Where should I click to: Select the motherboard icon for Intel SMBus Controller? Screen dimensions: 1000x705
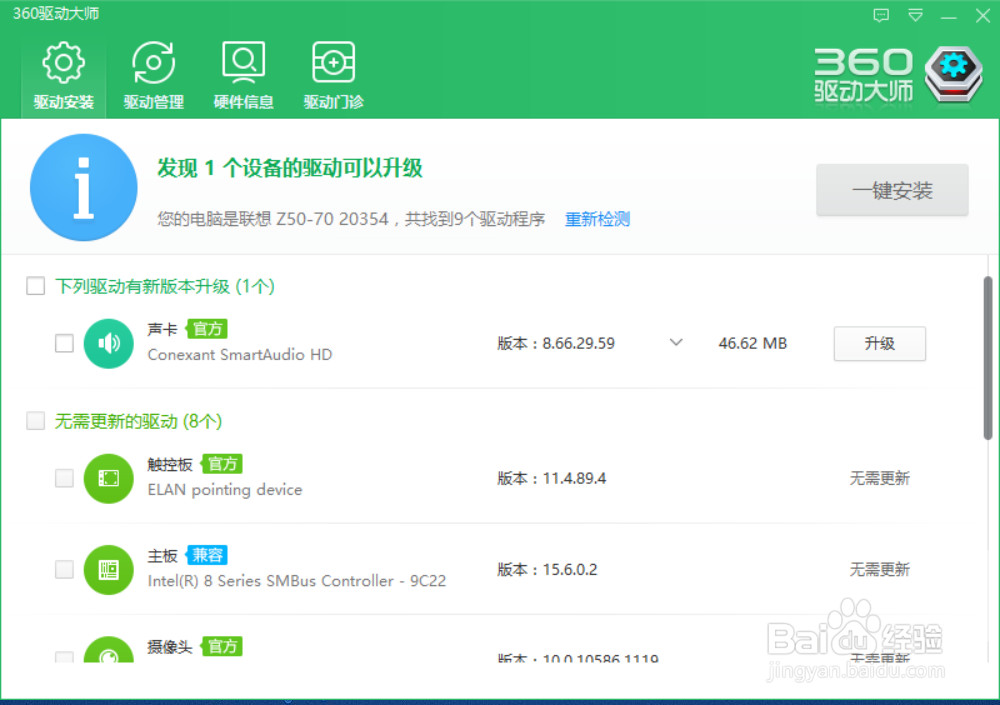(108, 569)
